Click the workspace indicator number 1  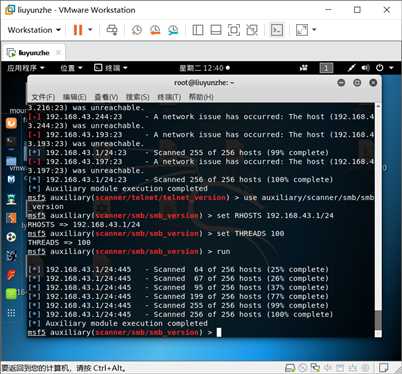[x=326, y=68]
